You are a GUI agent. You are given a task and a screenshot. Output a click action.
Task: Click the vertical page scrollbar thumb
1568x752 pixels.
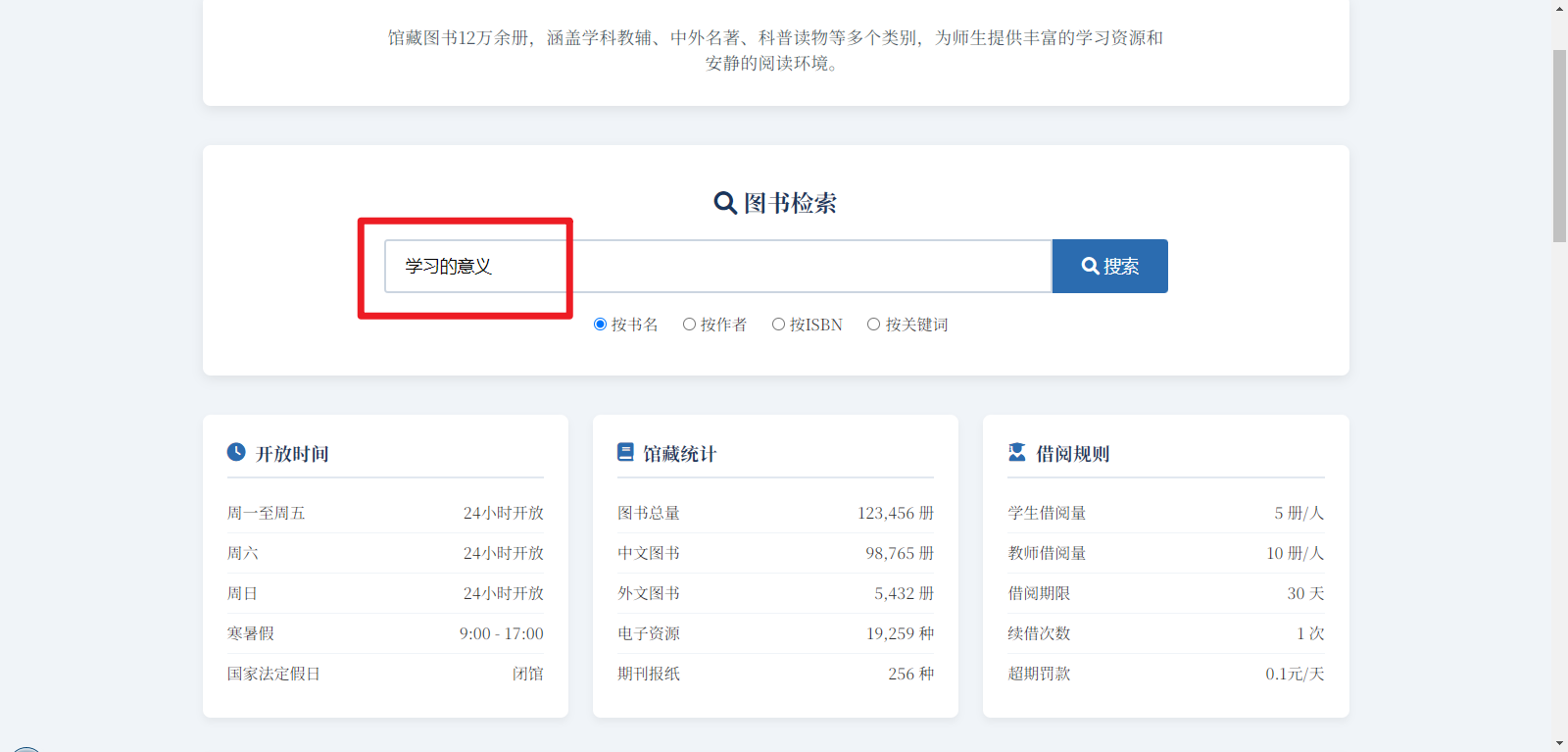click(x=1559, y=145)
